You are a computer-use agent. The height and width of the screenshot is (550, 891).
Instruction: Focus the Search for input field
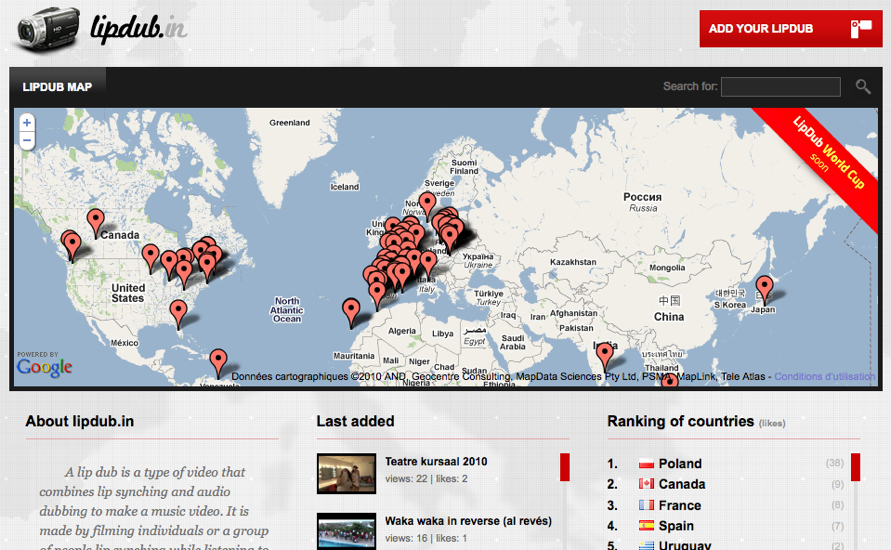780,87
